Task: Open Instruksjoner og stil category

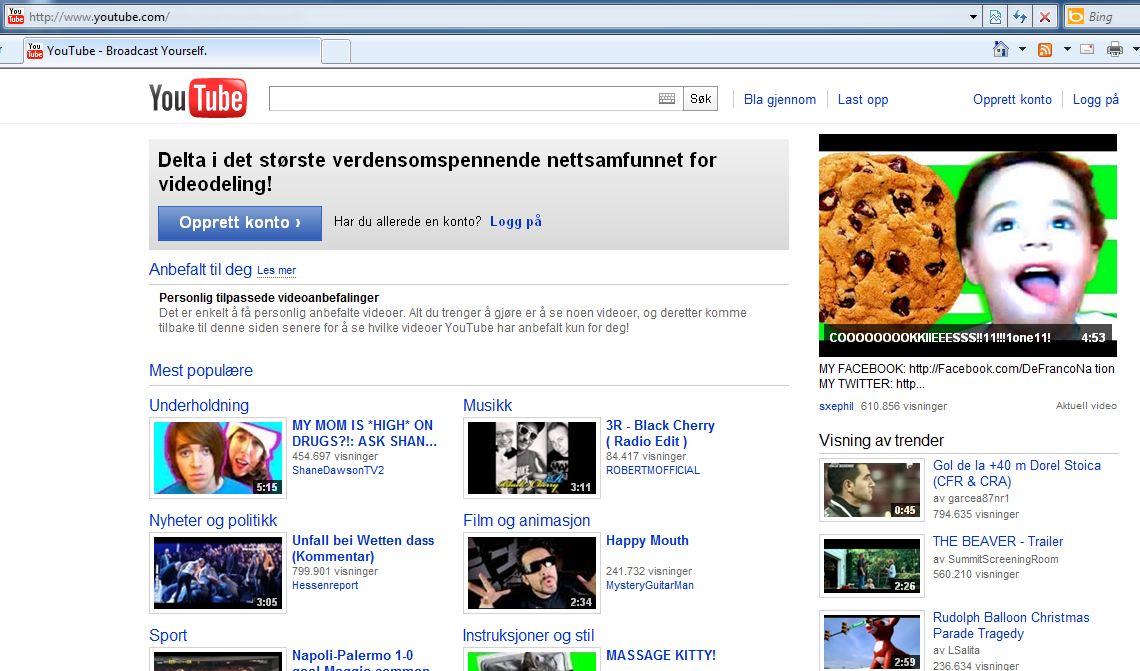Action: [x=529, y=635]
